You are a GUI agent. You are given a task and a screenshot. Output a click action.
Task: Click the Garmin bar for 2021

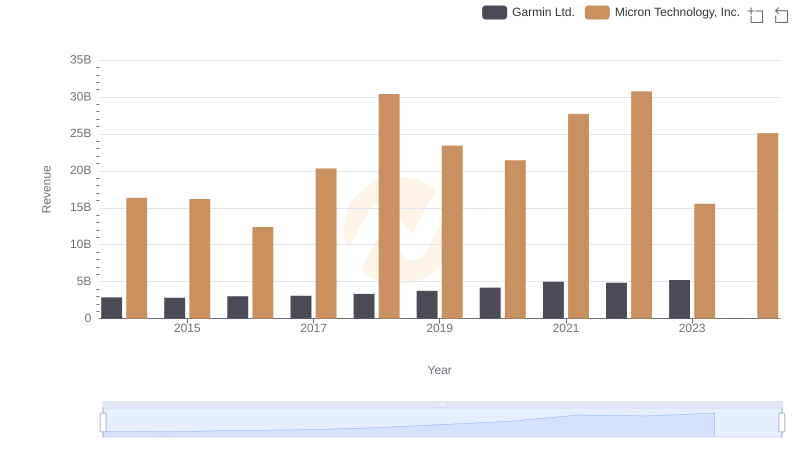pyautogui.click(x=554, y=300)
